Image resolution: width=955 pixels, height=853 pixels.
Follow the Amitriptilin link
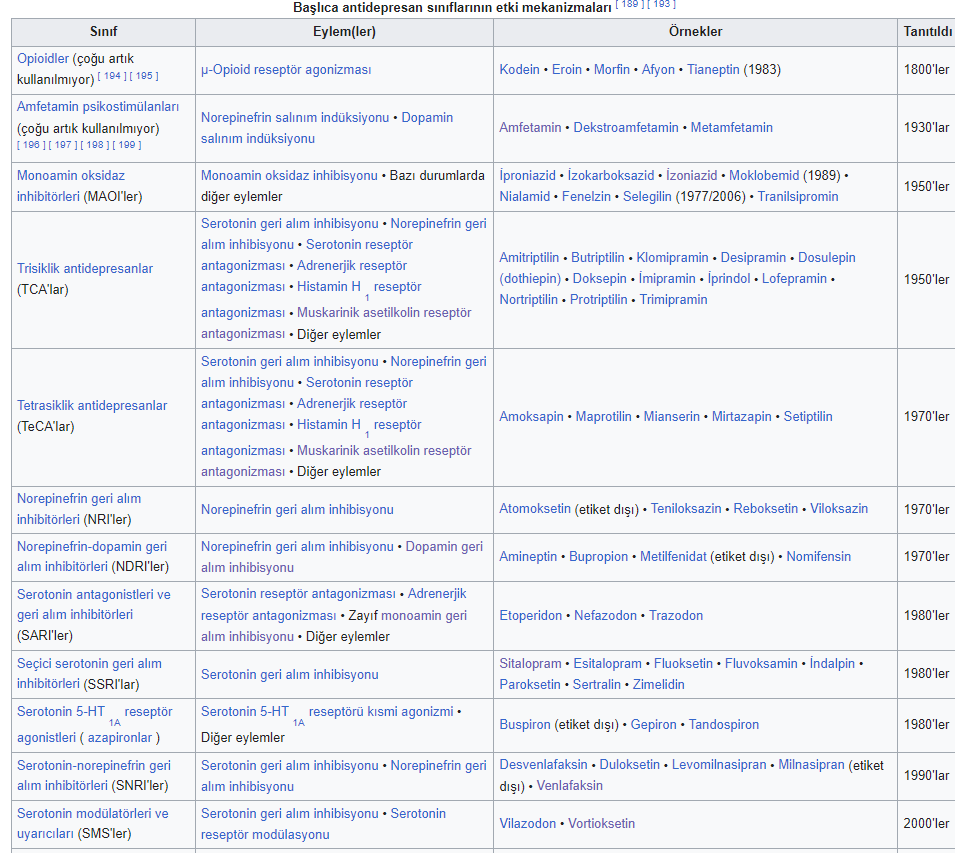[529, 258]
